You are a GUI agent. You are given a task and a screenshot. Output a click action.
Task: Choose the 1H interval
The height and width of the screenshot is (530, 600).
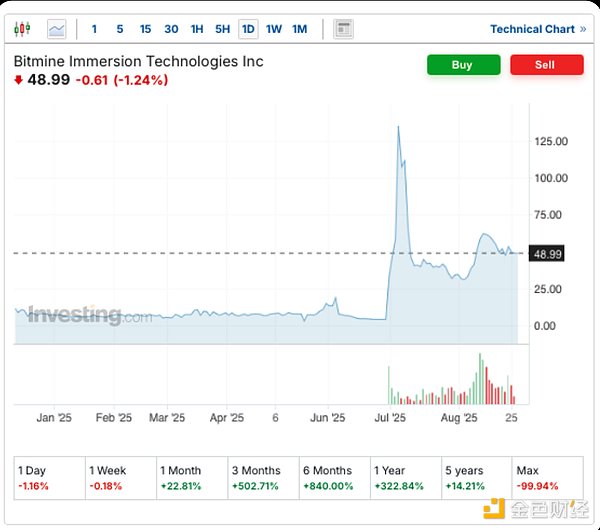tap(197, 29)
